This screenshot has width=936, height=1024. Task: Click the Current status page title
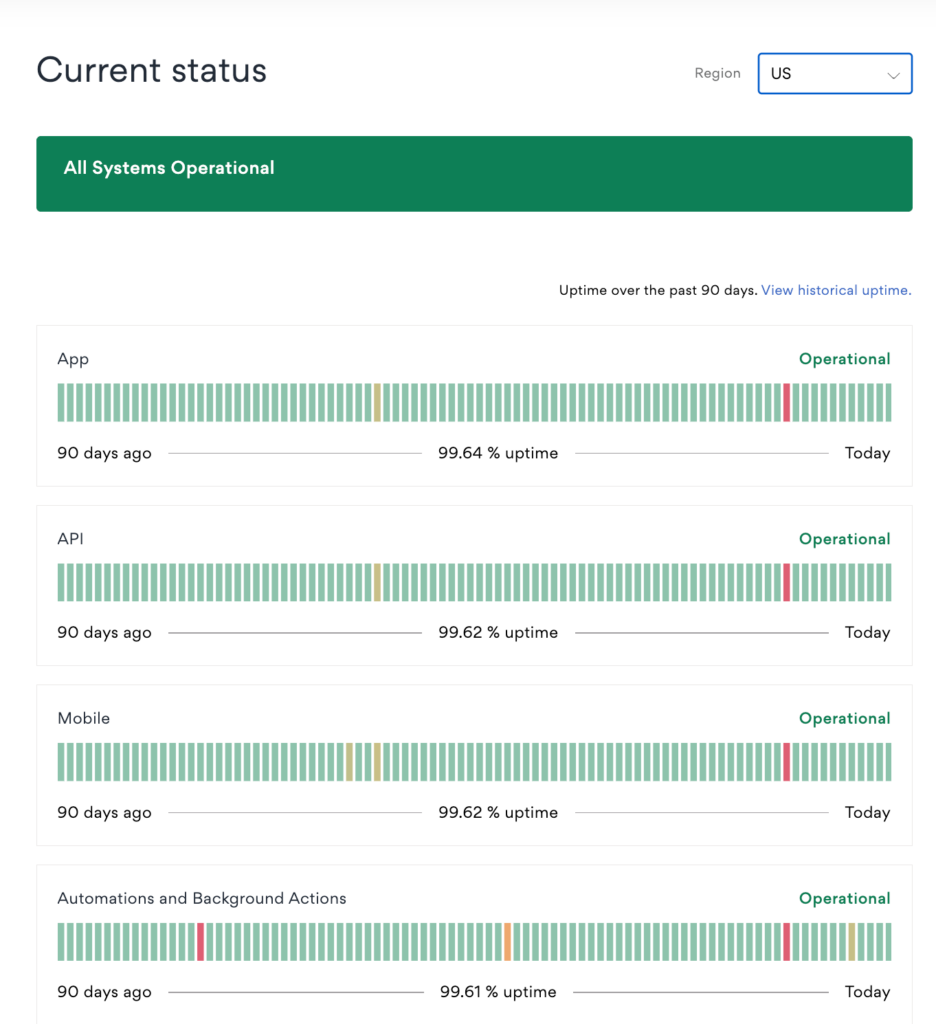pyautogui.click(x=151, y=70)
